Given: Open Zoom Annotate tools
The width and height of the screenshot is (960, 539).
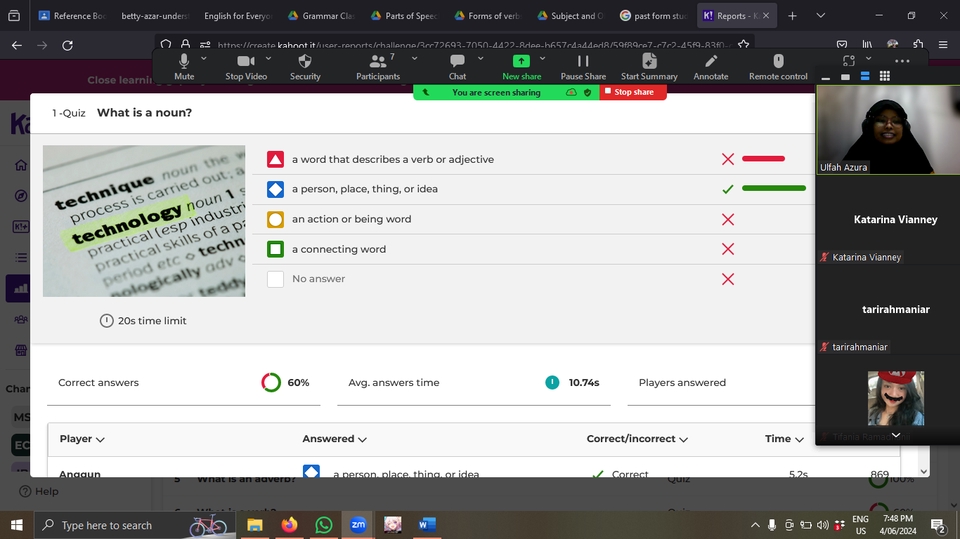Looking at the screenshot, I should click(x=711, y=67).
